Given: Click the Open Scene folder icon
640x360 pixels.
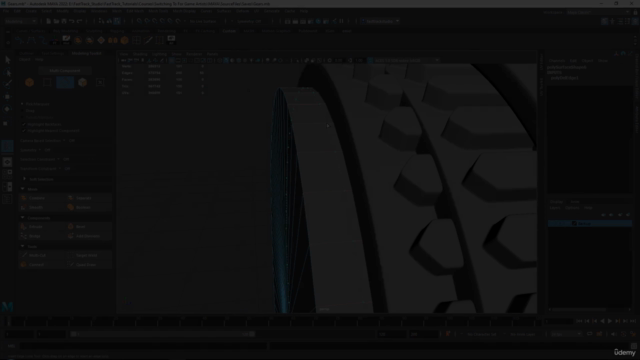Looking at the screenshot, I should pos(56,21).
